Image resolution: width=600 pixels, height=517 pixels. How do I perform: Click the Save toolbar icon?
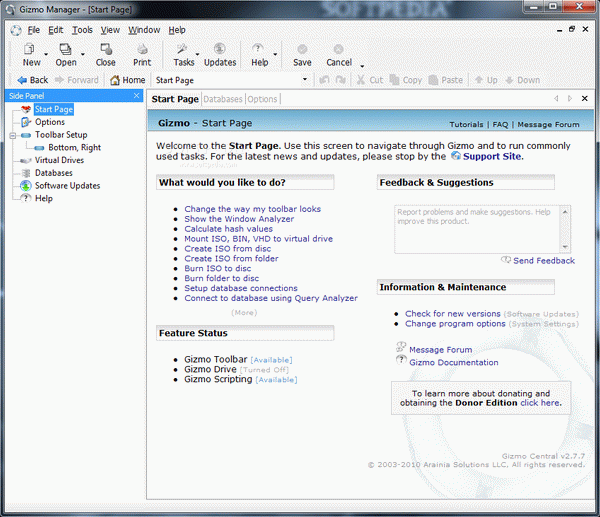(x=302, y=49)
